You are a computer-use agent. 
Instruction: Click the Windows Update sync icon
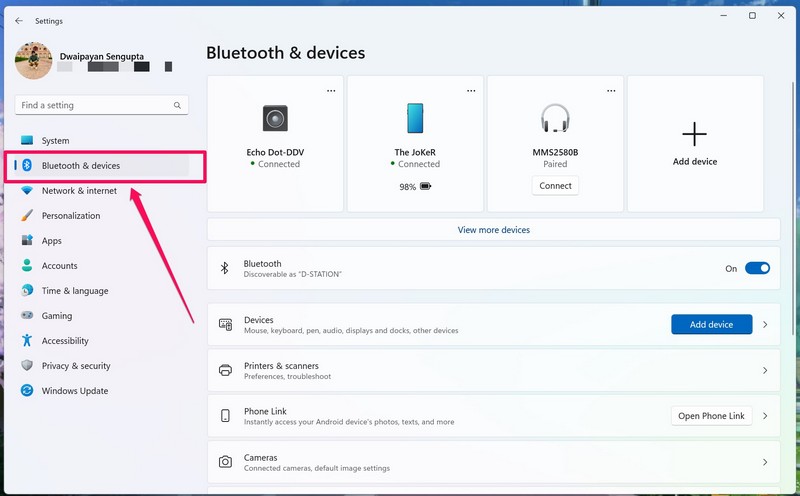point(27,390)
